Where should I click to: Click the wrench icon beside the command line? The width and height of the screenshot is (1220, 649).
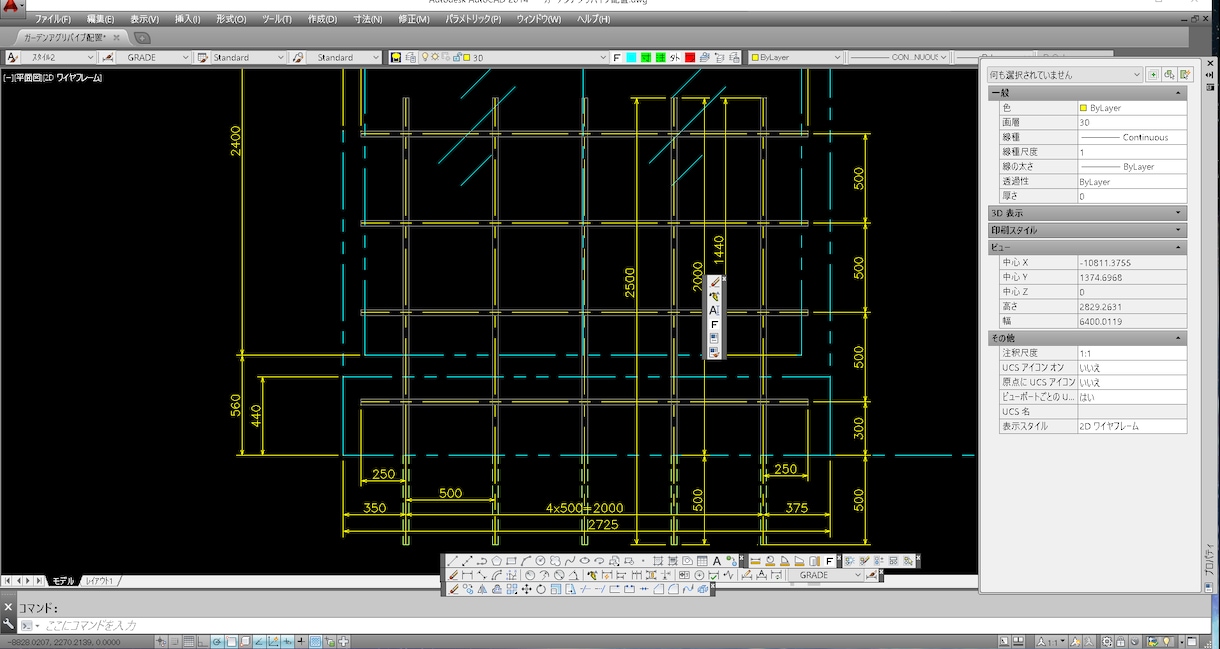coord(8,624)
